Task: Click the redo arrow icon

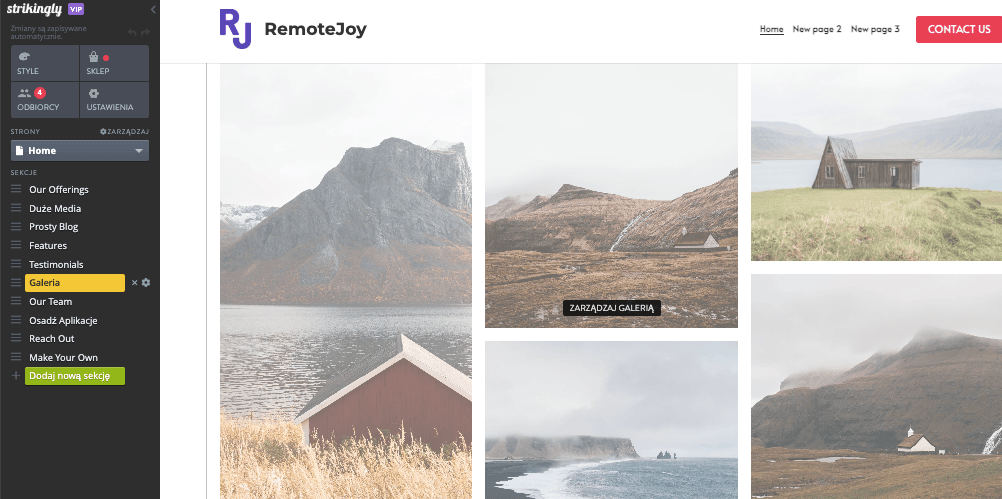Action: point(145,33)
